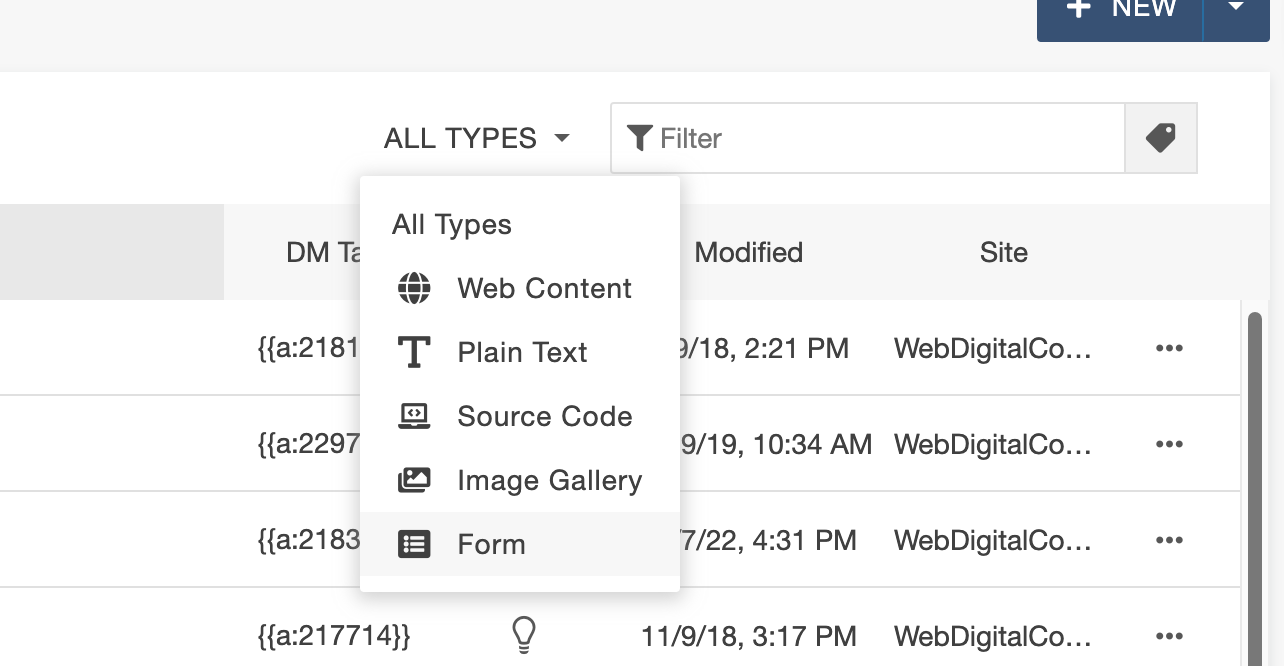Viewport: 1284px width, 666px height.
Task: Select the Image Gallery type icon
Action: coord(413,480)
